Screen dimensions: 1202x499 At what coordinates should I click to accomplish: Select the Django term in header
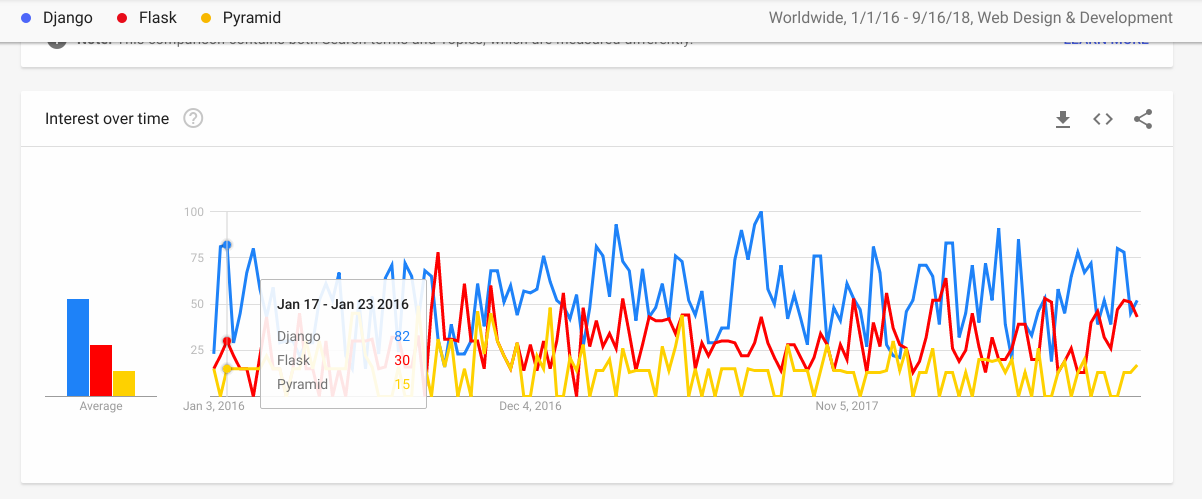68,18
